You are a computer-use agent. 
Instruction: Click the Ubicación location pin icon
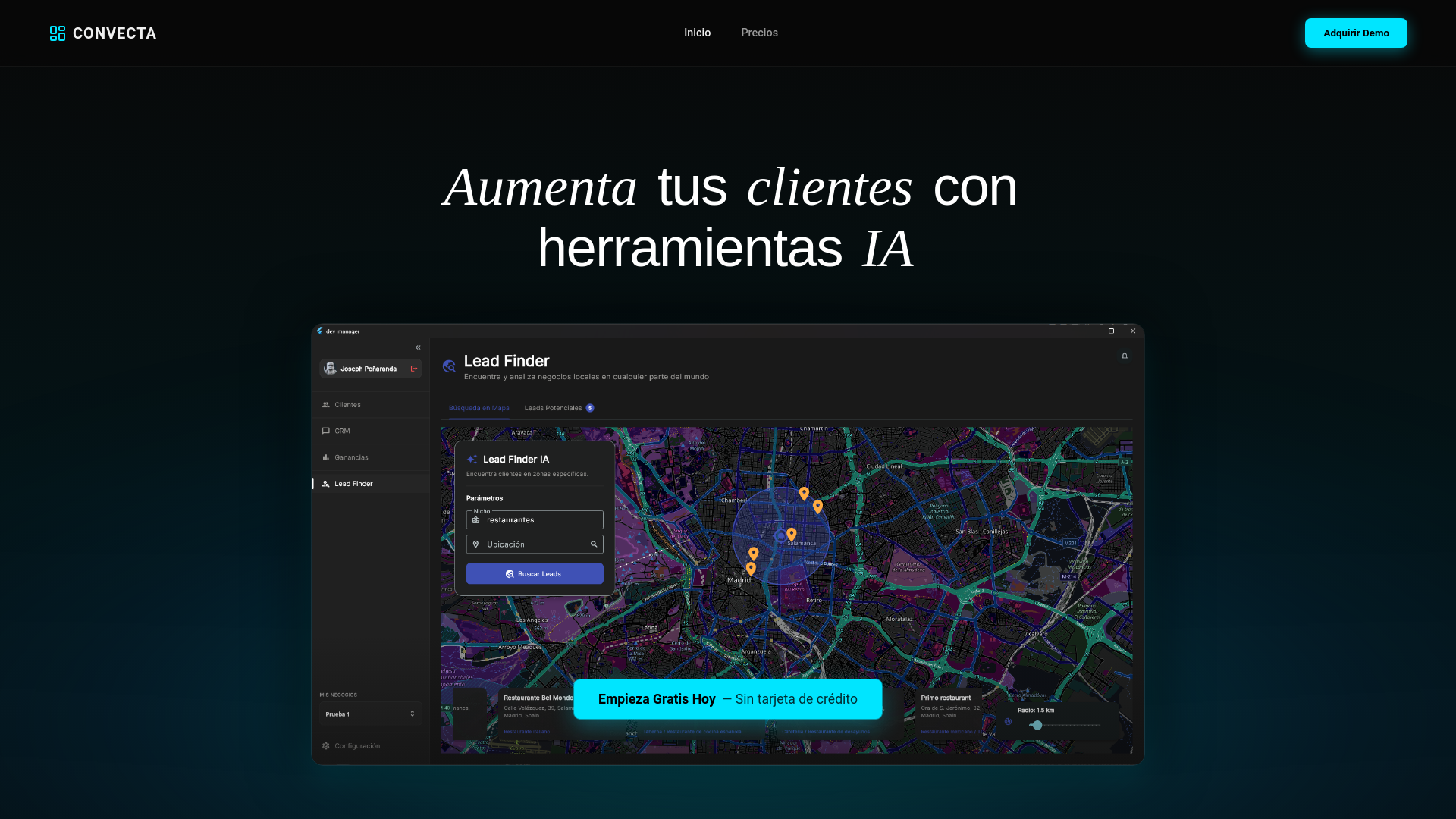pyautogui.click(x=476, y=544)
